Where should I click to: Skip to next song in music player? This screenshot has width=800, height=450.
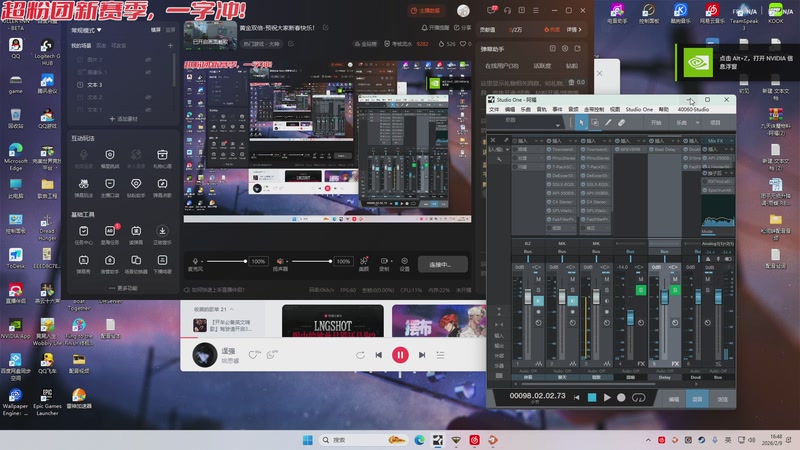(422, 355)
